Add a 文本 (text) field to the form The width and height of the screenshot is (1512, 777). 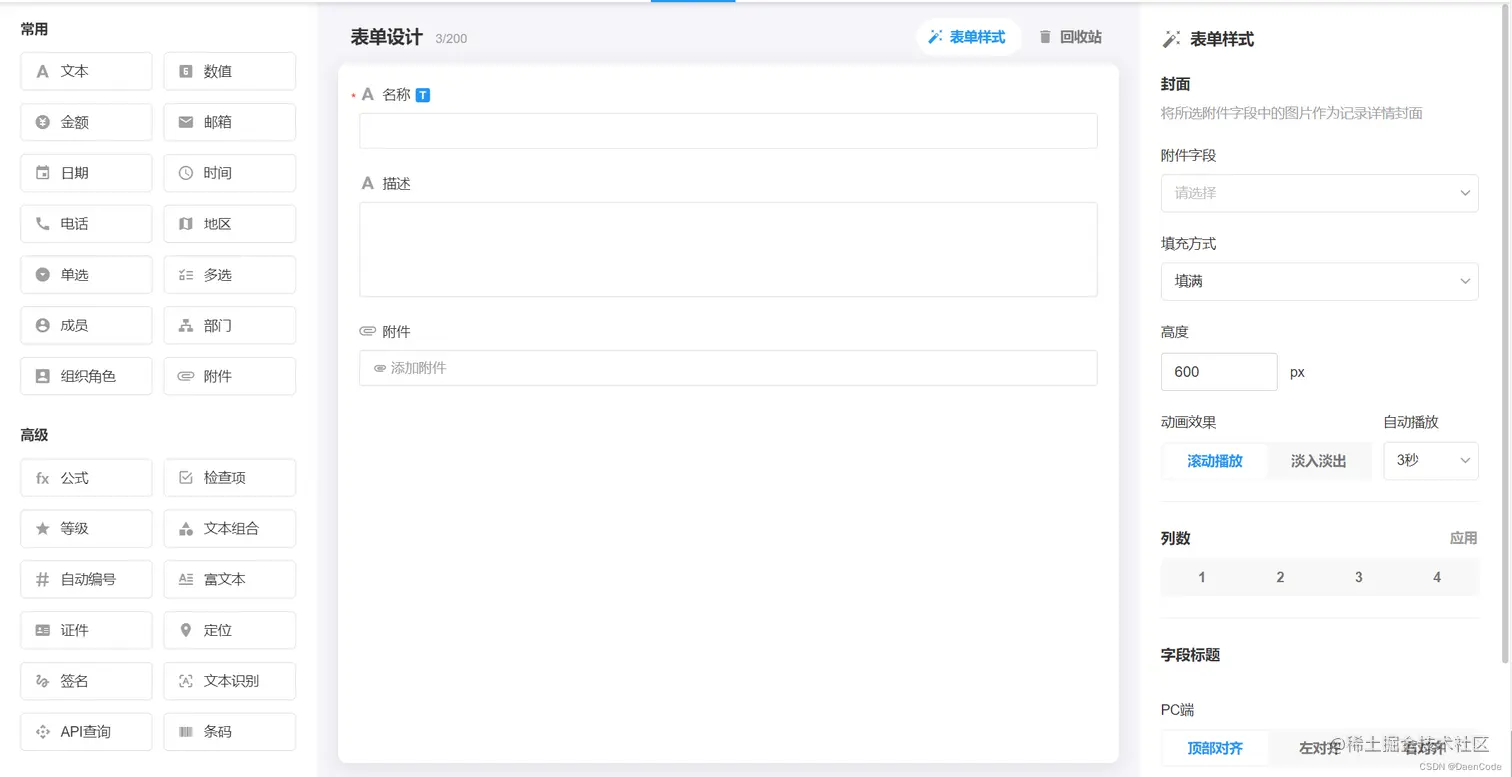pos(85,71)
